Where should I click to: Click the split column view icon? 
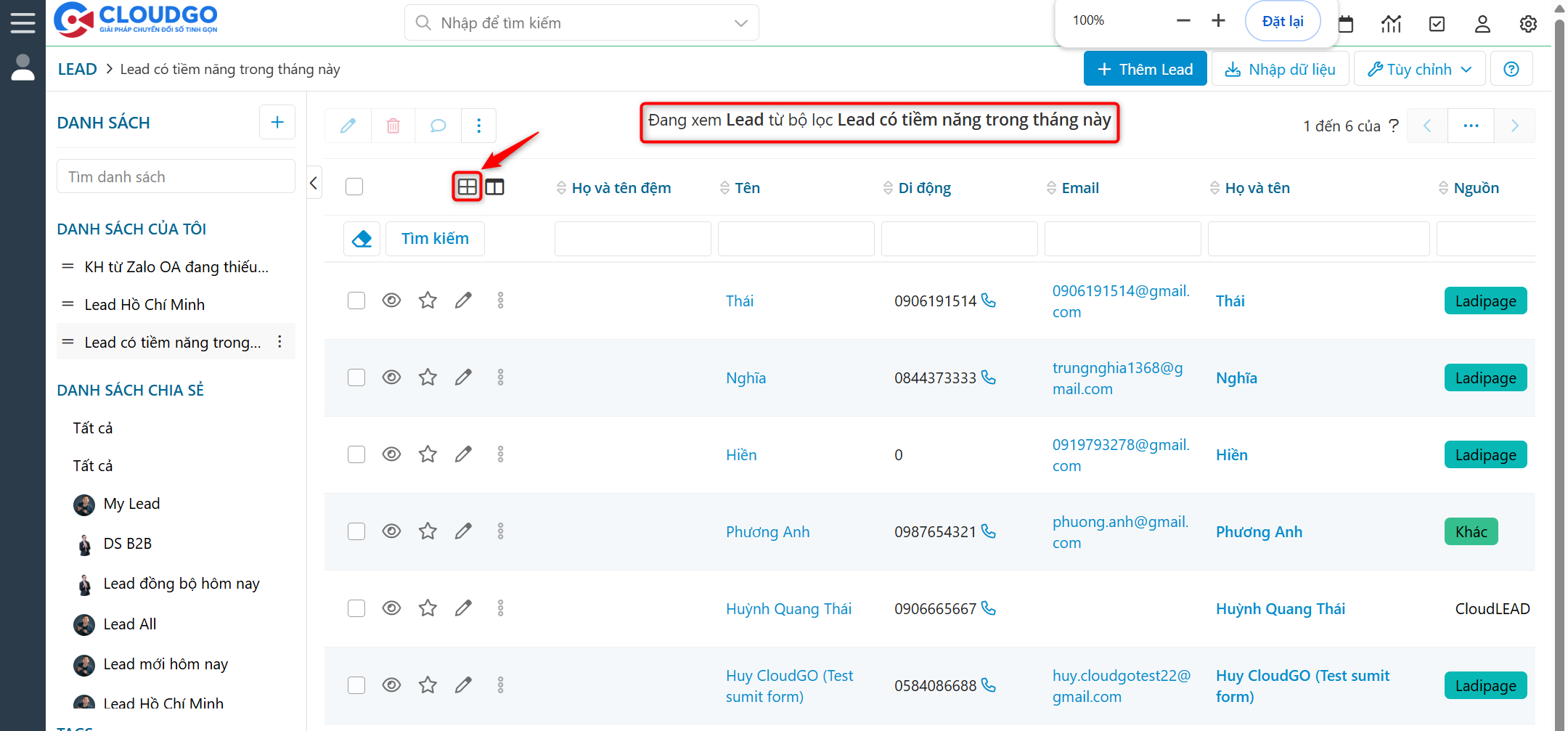(495, 187)
